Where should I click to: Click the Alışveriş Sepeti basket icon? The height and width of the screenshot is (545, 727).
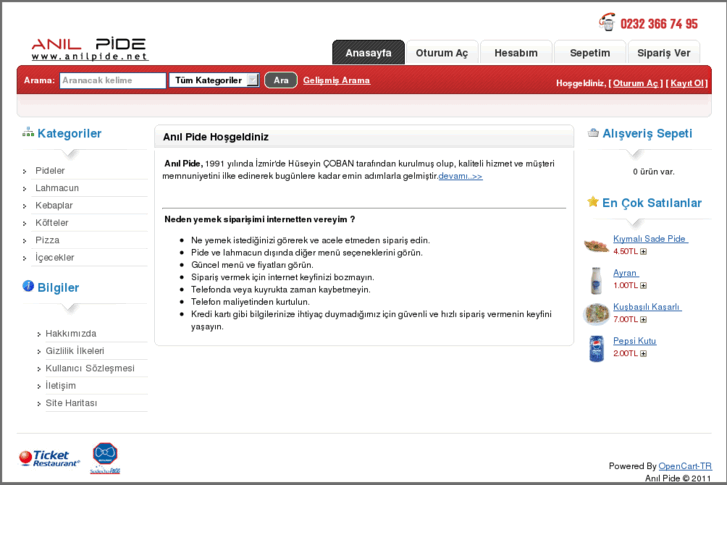[x=593, y=133]
